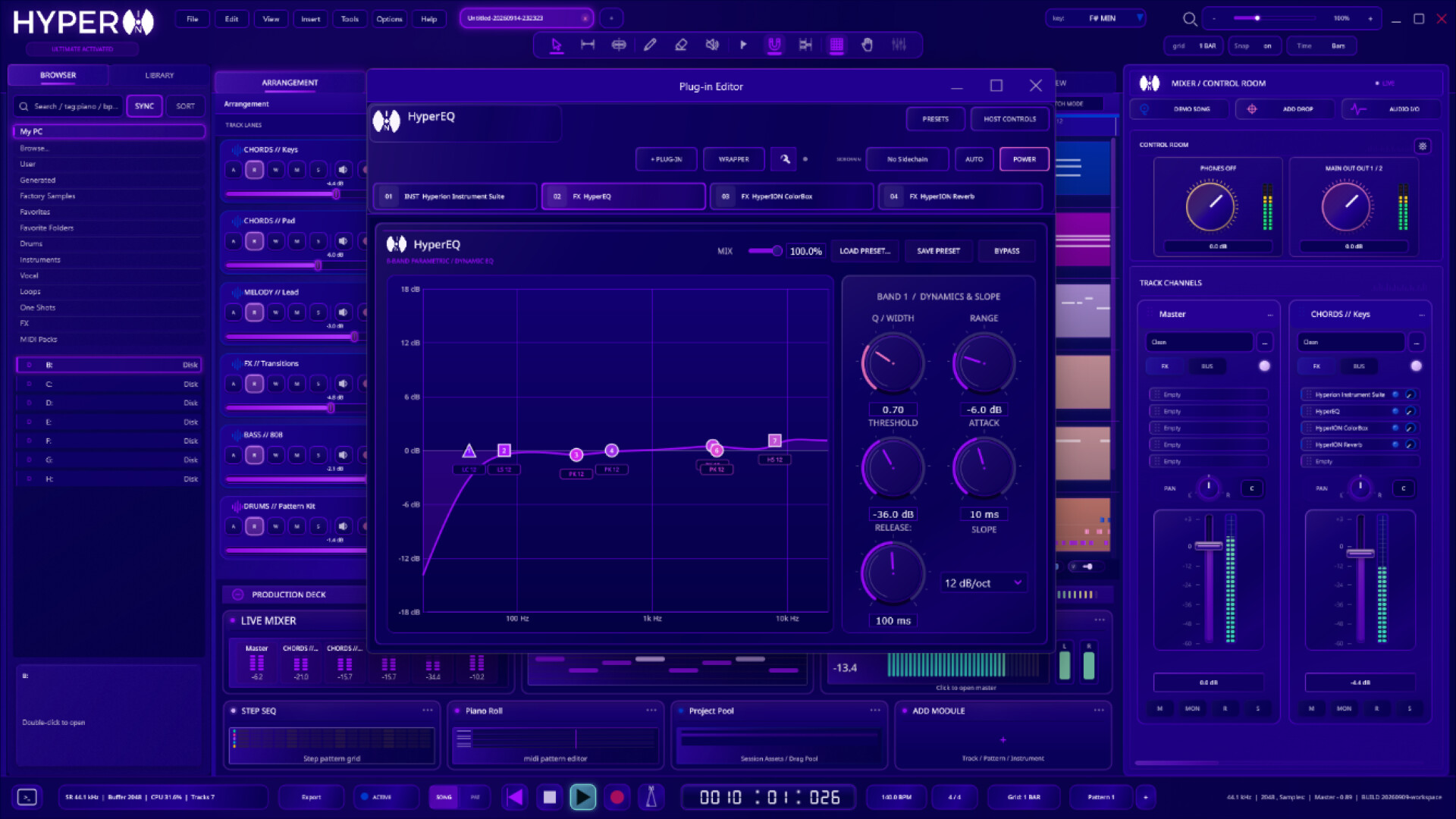Click the Control Room settings gear
The width and height of the screenshot is (1456, 819).
pyautogui.click(x=1423, y=146)
